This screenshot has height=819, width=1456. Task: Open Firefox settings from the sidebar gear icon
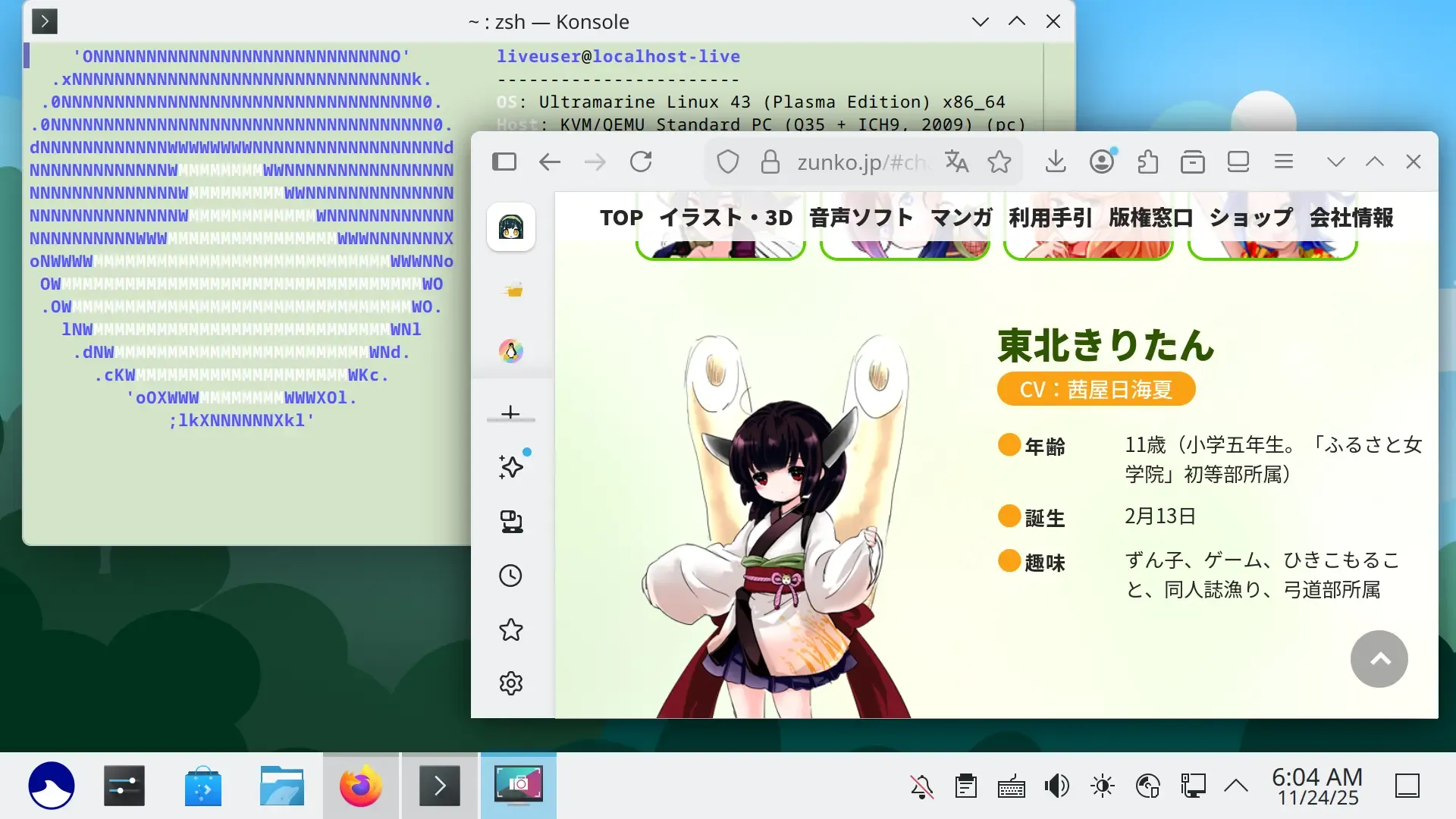[512, 683]
